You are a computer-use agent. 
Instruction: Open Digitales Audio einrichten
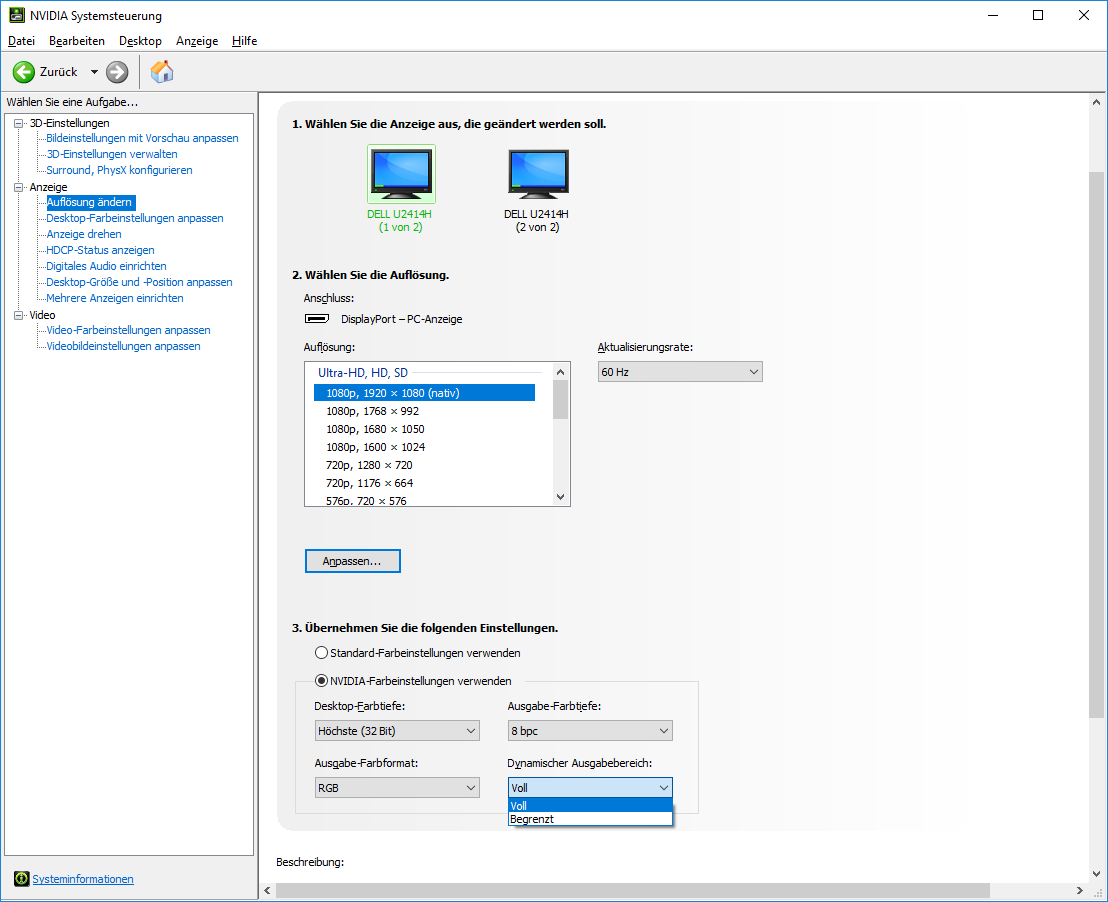106,266
